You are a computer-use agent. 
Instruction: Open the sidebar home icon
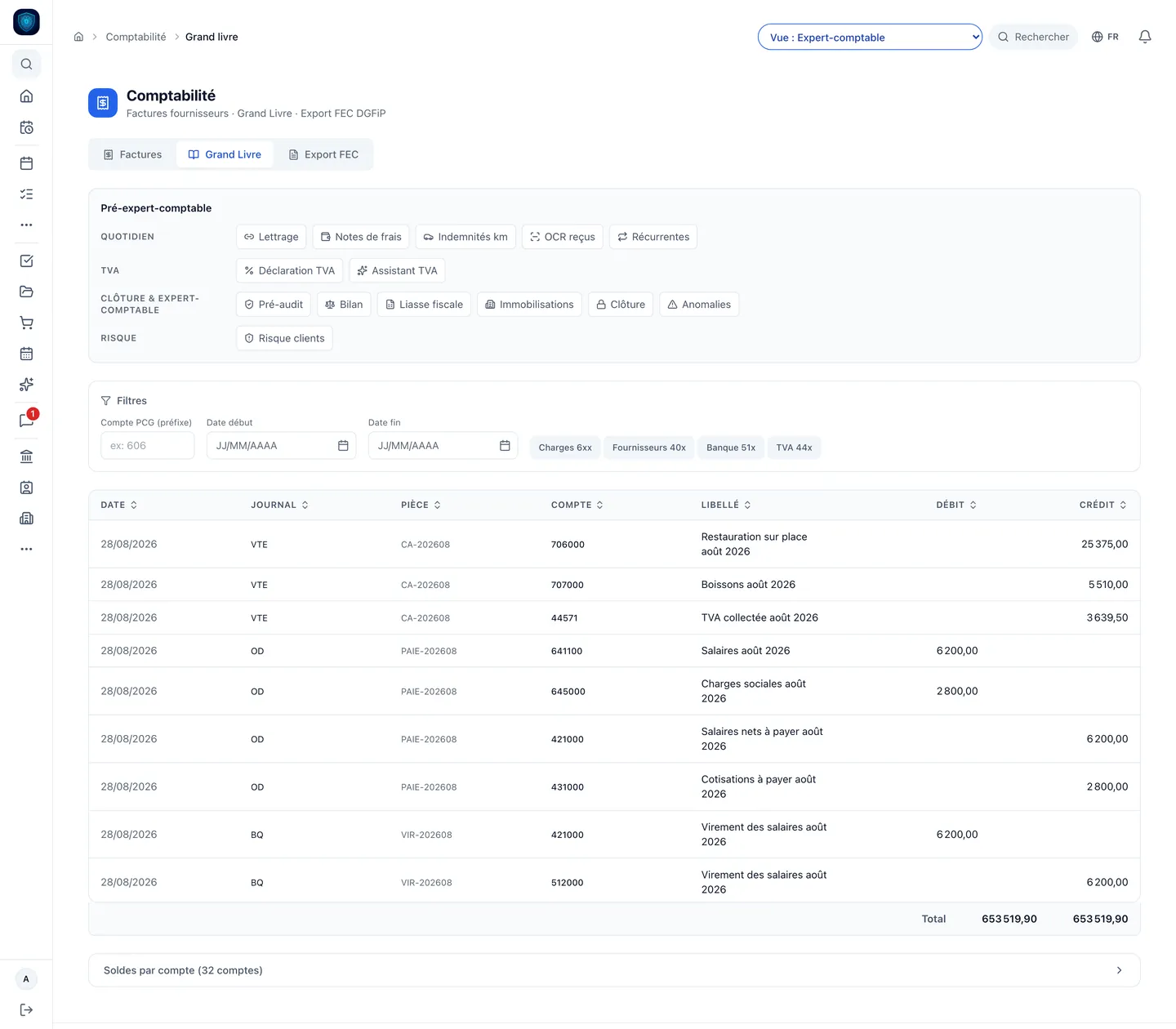click(x=26, y=96)
